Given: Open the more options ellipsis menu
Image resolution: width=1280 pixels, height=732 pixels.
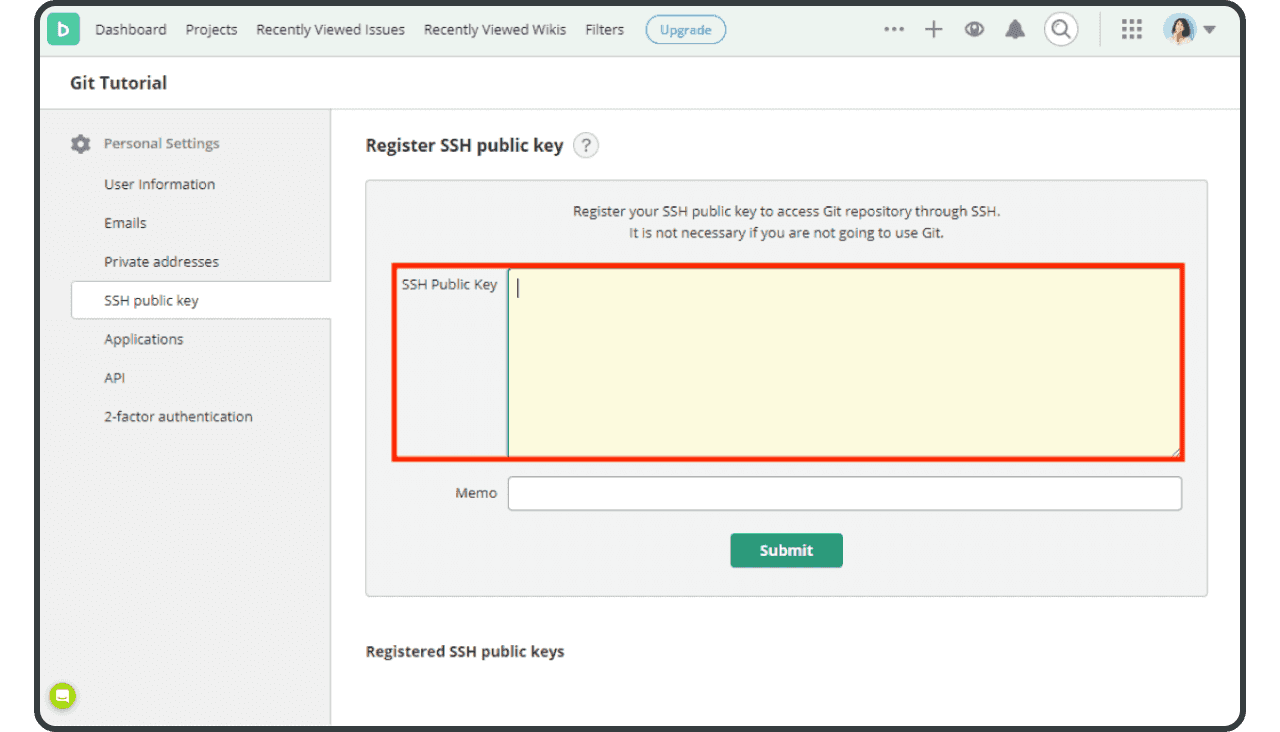Looking at the screenshot, I should [893, 29].
